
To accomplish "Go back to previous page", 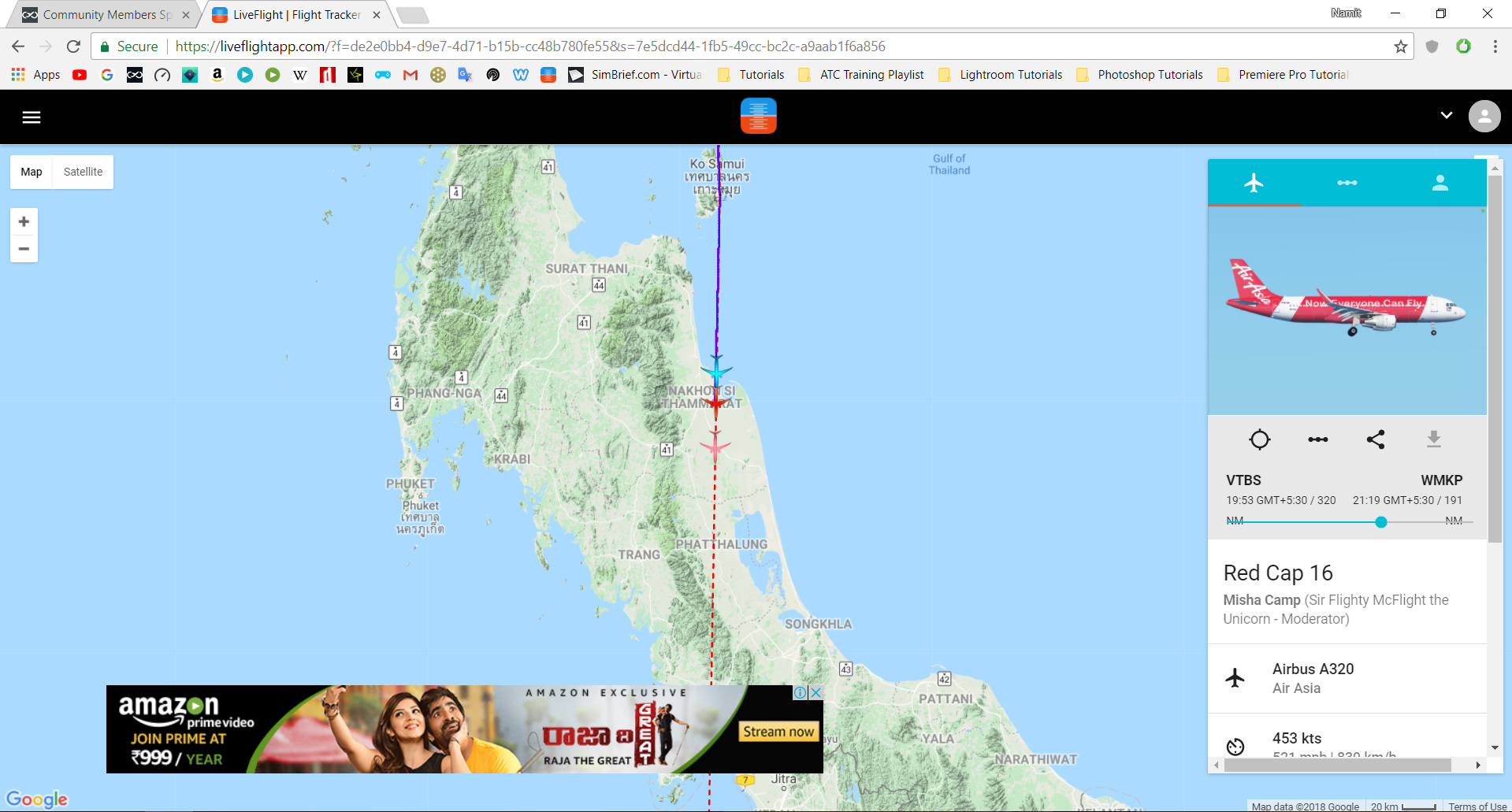I will point(18,46).
